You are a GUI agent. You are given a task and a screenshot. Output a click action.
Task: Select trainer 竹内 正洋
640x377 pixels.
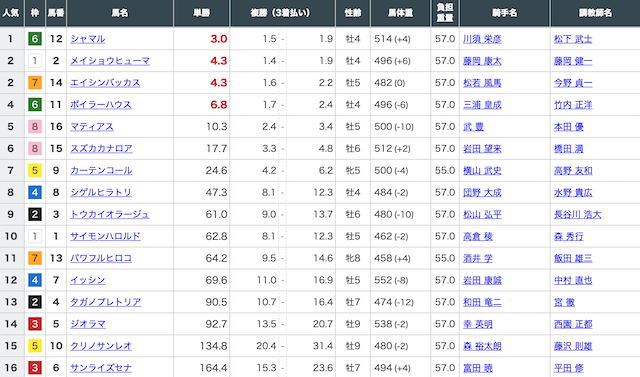click(x=573, y=105)
